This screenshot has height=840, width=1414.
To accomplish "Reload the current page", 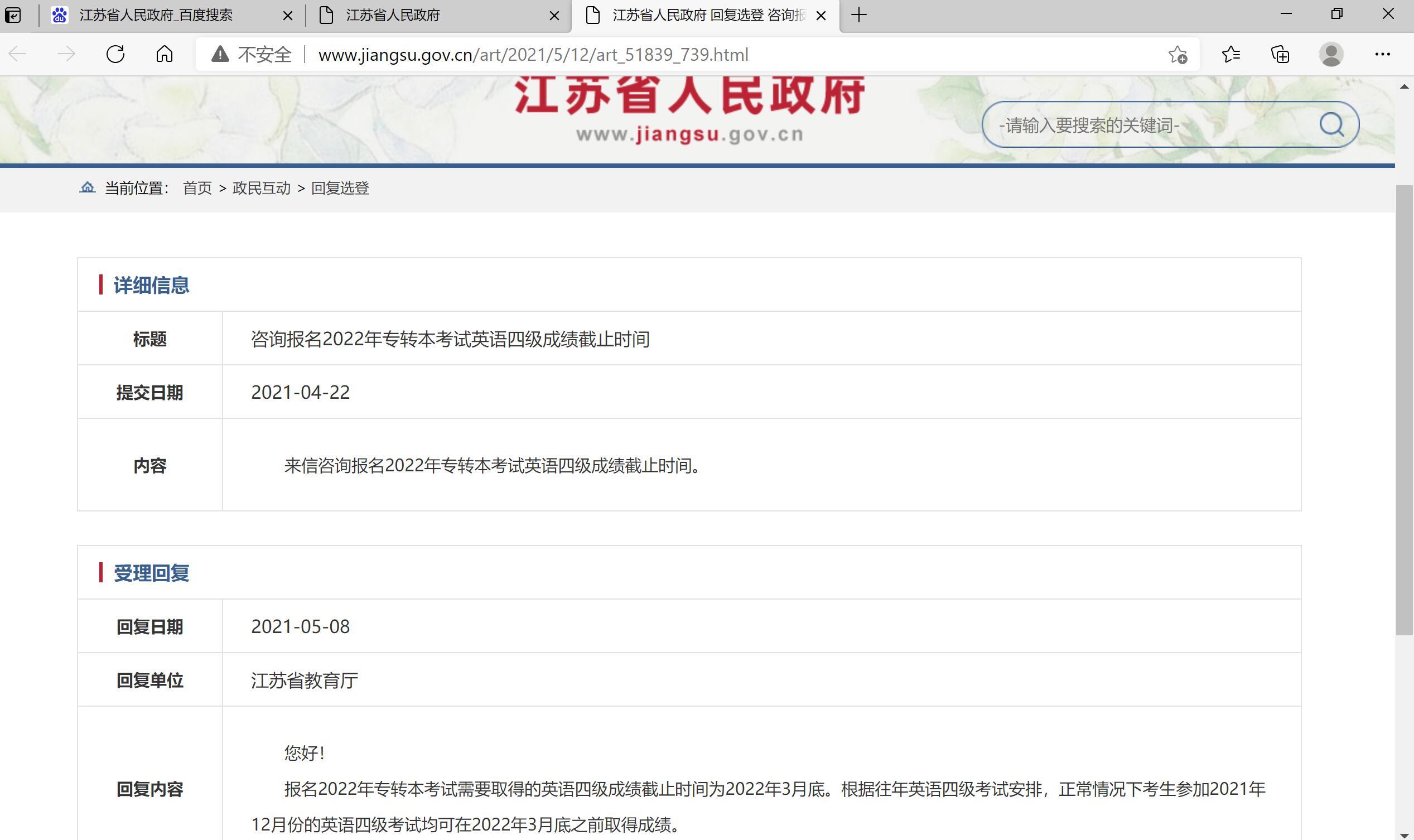I will pos(115,54).
